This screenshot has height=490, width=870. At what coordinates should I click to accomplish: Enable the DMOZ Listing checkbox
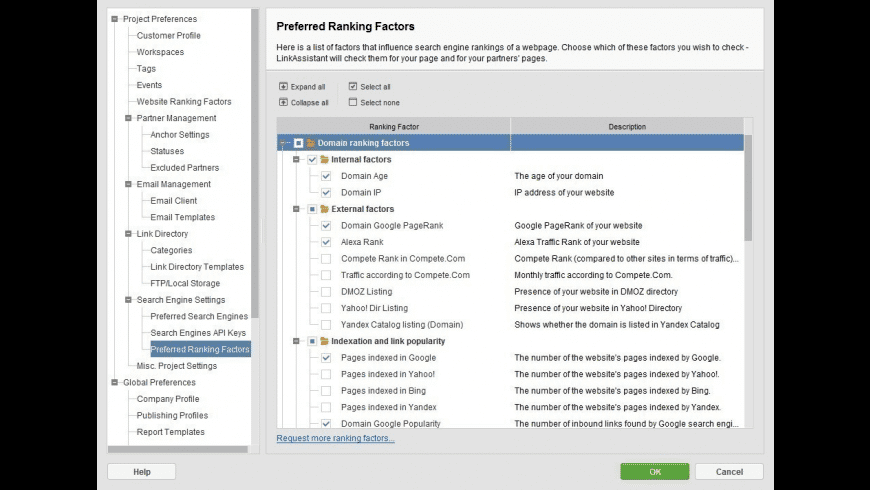[x=326, y=292]
